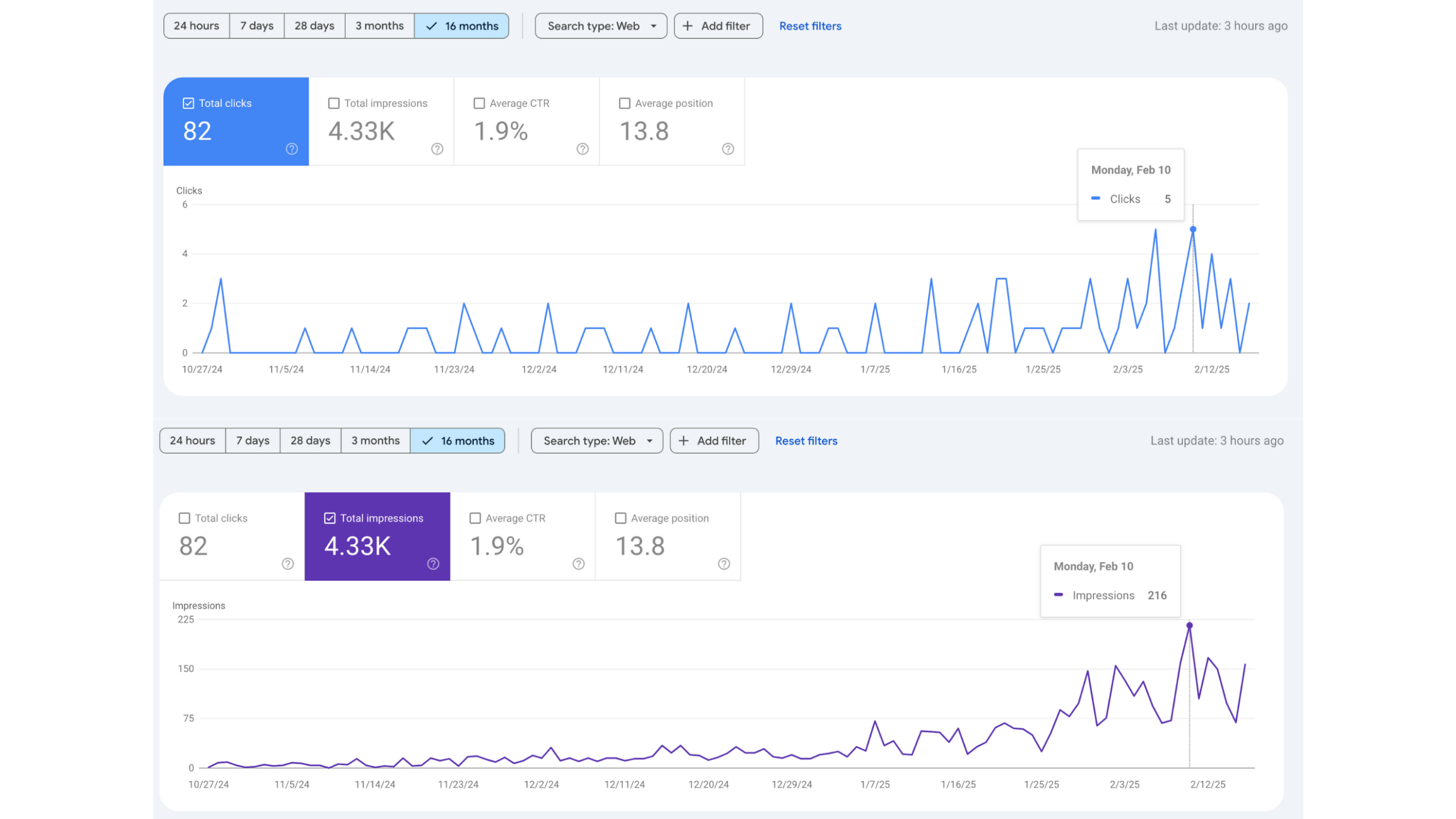Viewport: 1456px width, 819px height.
Task: Click help icon on bottom Total clicks card
Action: [x=288, y=564]
